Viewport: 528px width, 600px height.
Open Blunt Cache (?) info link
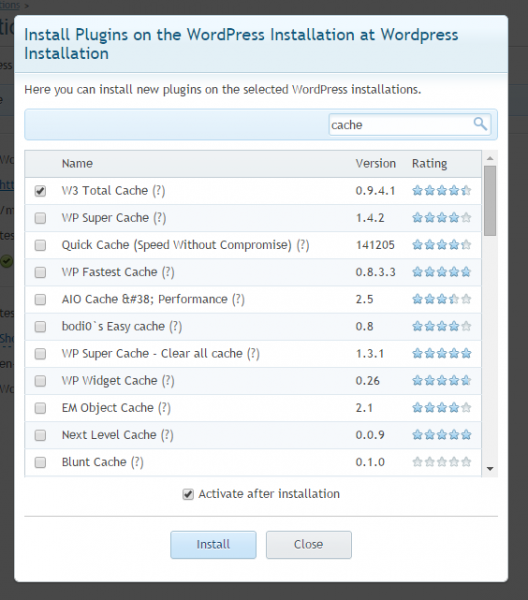tap(137, 462)
